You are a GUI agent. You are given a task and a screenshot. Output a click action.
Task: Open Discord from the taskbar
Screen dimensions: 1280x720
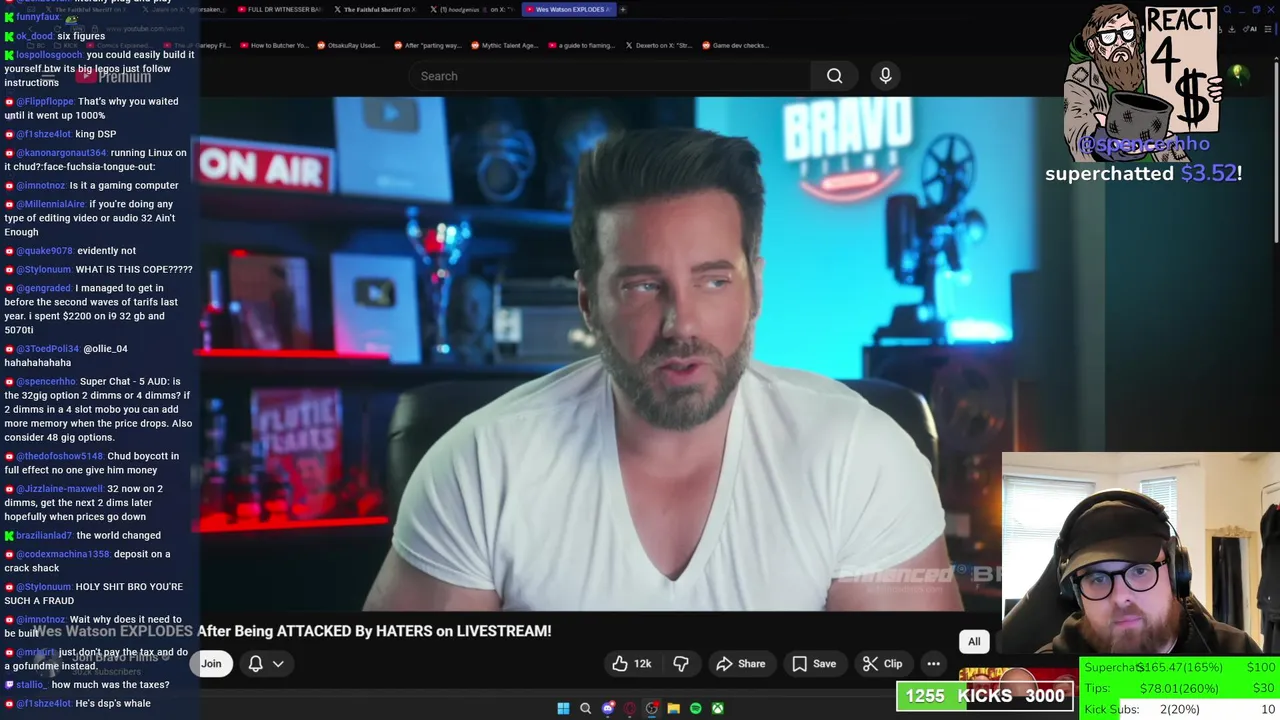coord(607,708)
